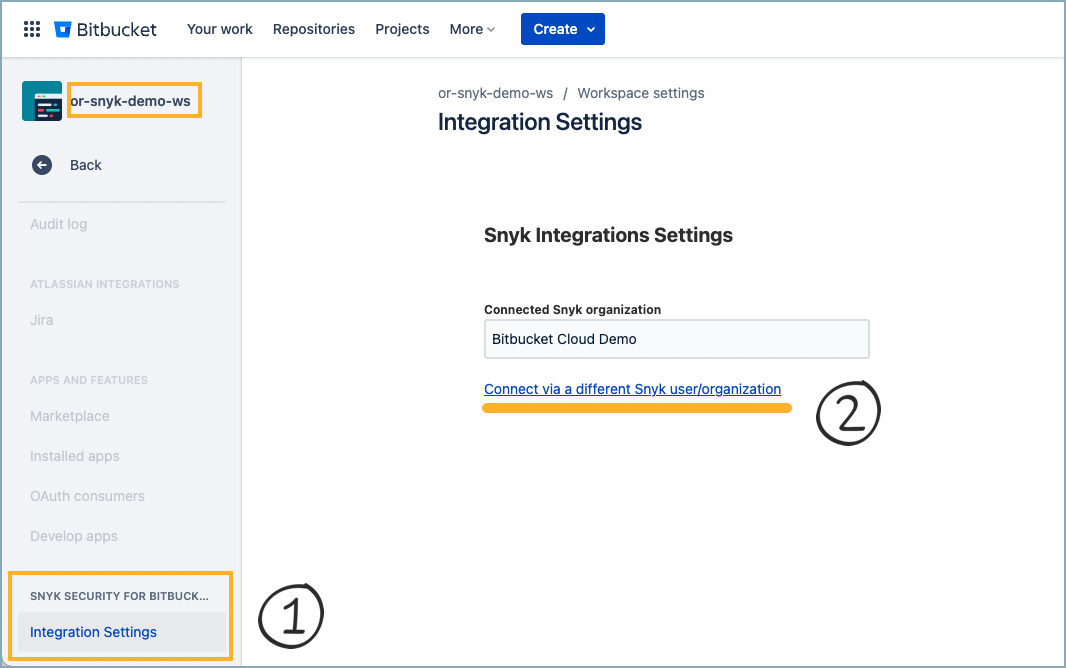Screen dimensions: 1066x668
Task: Click Connect via a different Snyk user/organization
Action: [x=632, y=389]
